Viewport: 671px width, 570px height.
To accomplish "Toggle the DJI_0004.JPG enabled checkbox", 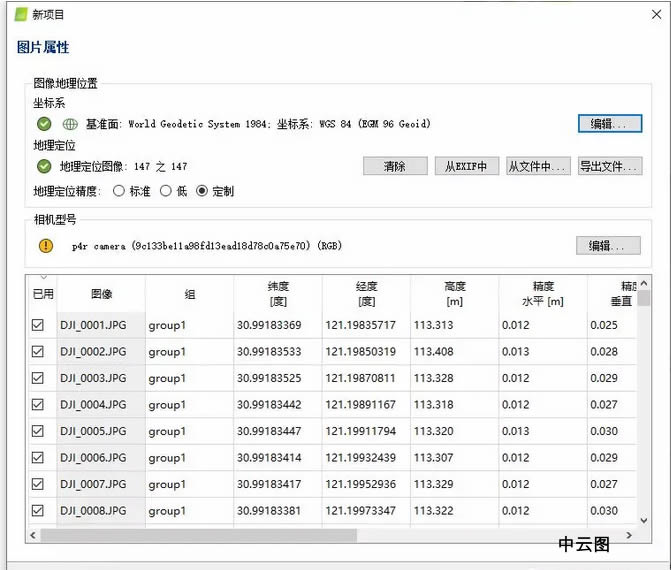I will click(38, 404).
